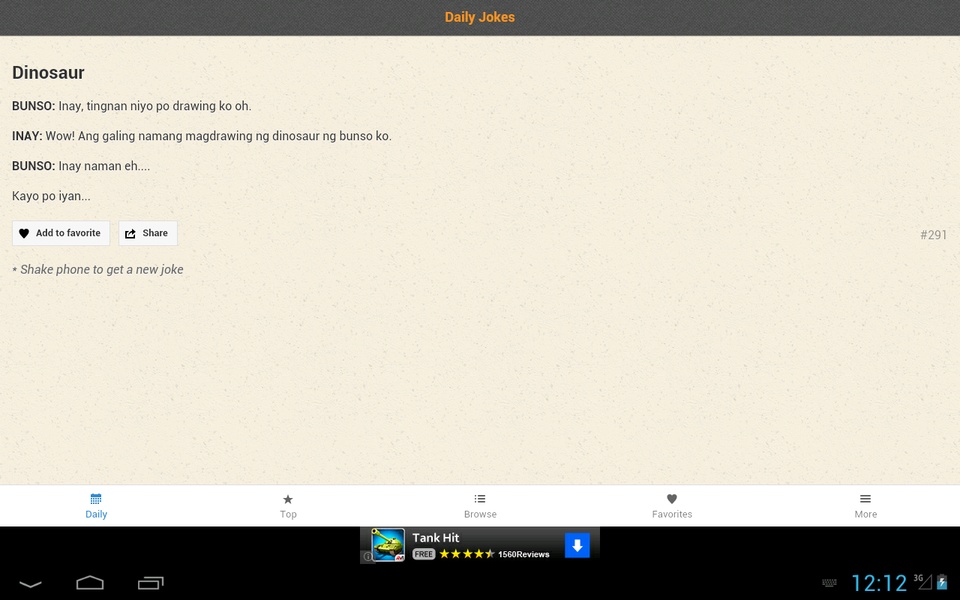Tap joke number #291

[x=933, y=235]
